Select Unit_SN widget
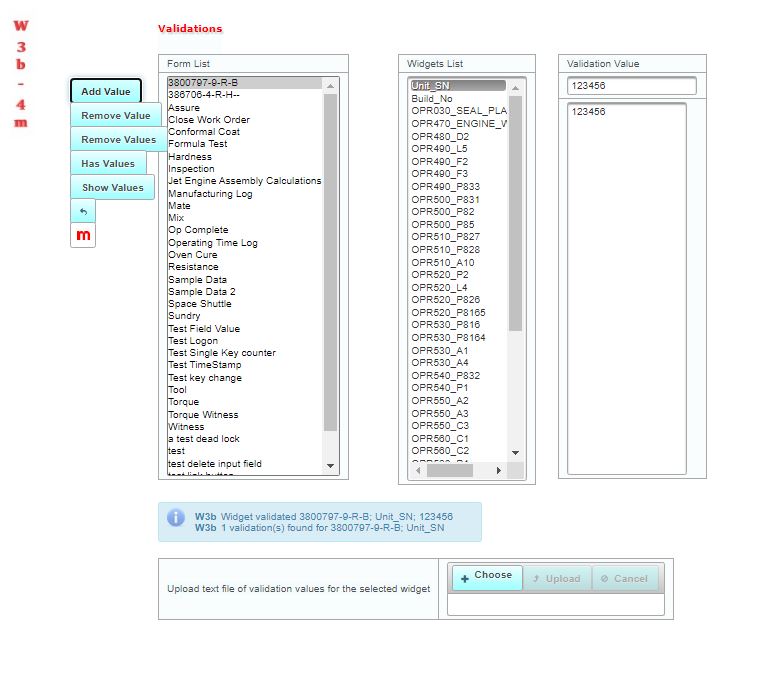 point(458,85)
